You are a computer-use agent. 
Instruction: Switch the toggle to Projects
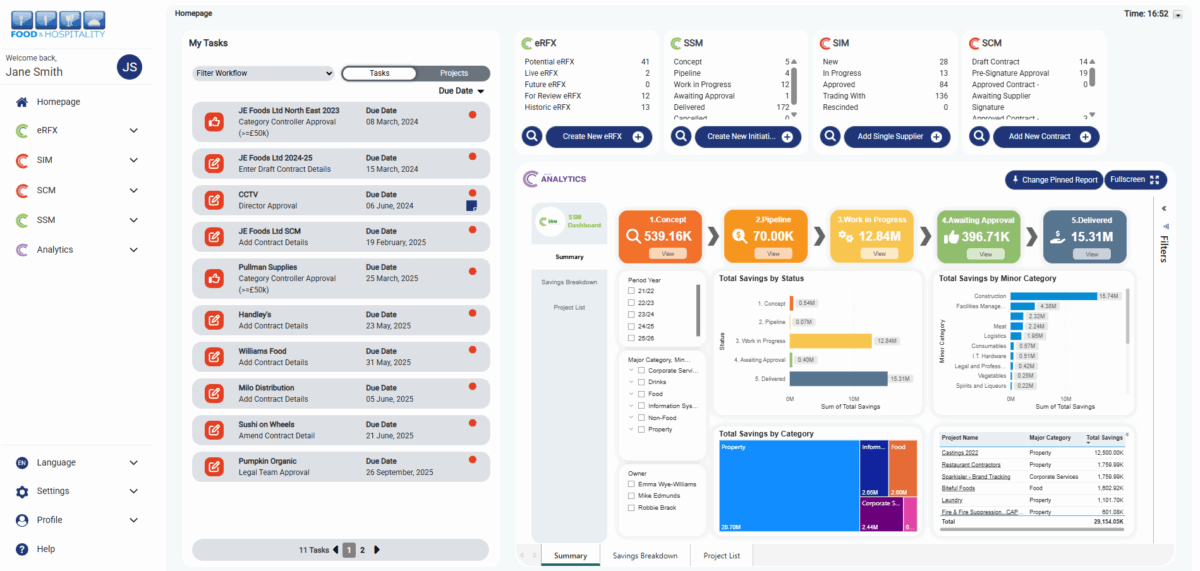(454, 73)
